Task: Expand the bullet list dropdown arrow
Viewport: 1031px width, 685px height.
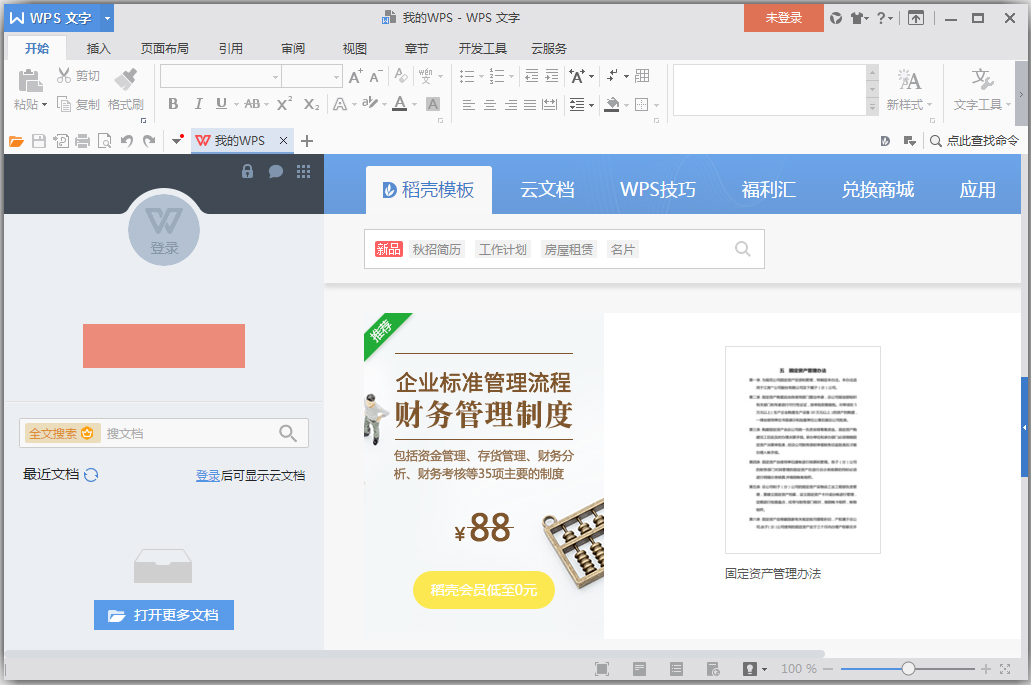Action: click(481, 77)
